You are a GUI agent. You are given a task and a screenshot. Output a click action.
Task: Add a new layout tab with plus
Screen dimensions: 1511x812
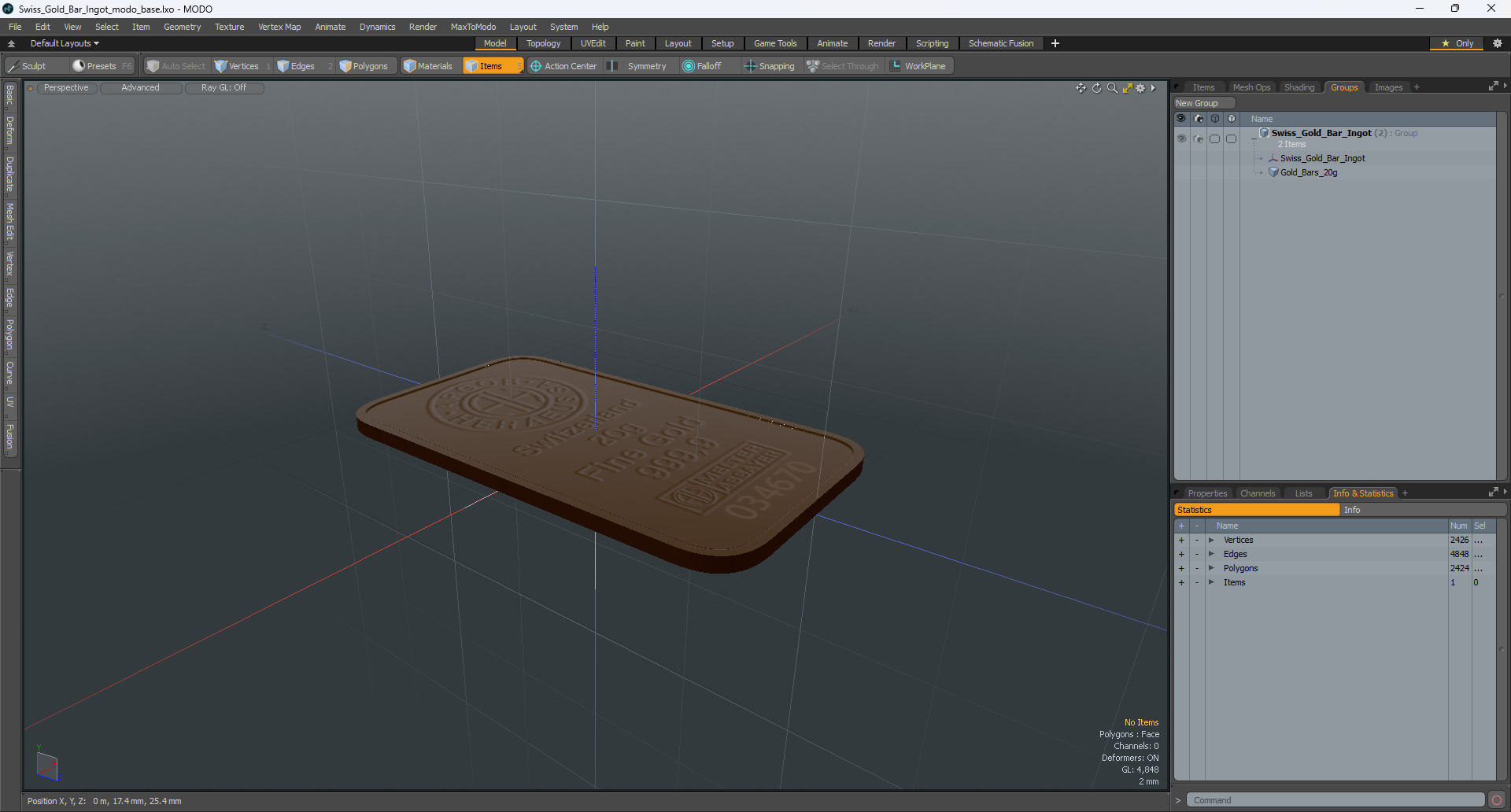point(1055,43)
